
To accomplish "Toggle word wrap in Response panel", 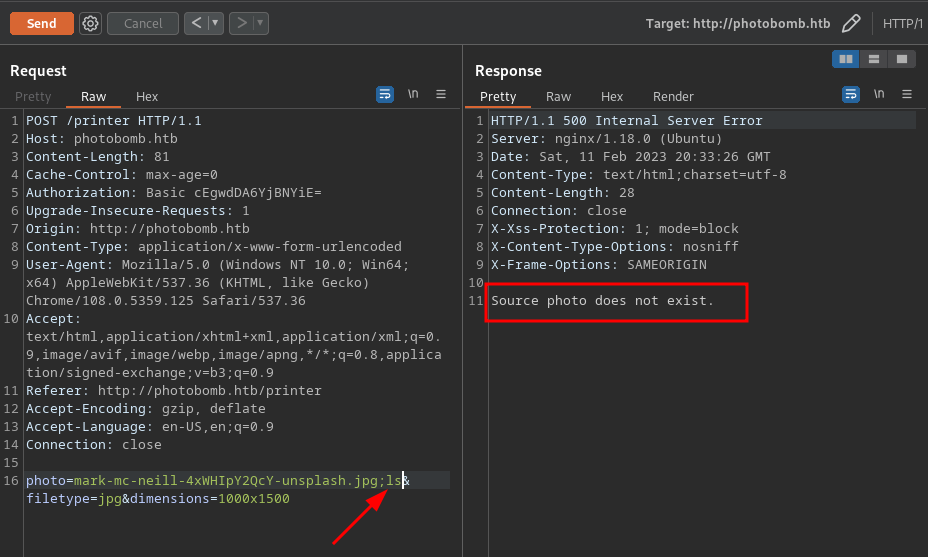I will pyautogui.click(x=851, y=94).
